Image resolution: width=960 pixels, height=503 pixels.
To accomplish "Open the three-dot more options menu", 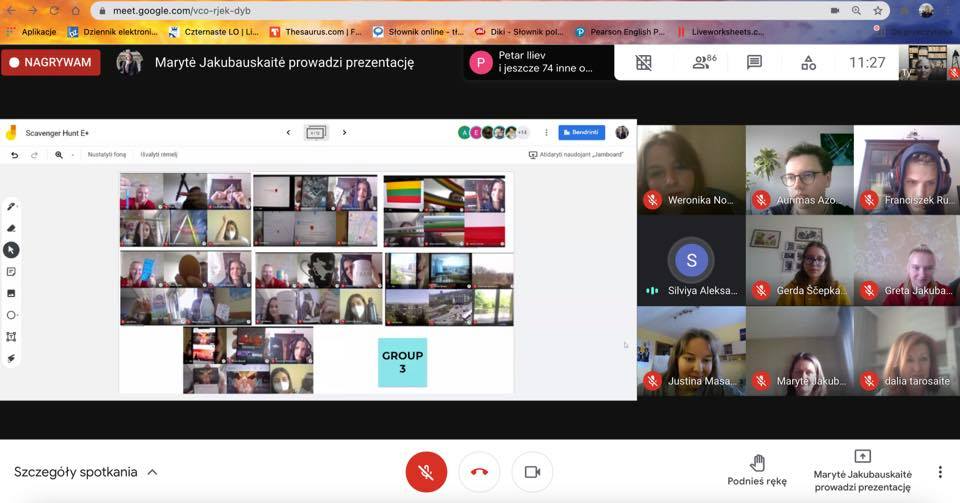I will click(939, 472).
